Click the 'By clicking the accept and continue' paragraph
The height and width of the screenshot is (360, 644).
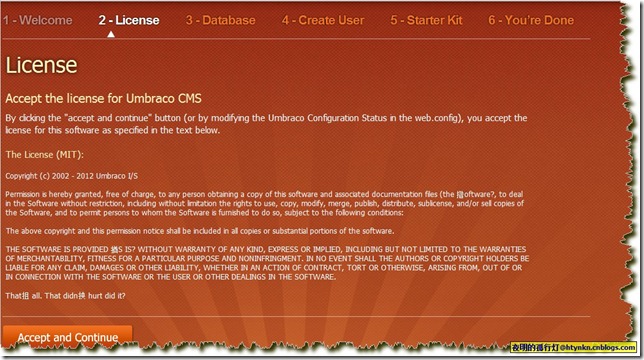click(x=266, y=124)
